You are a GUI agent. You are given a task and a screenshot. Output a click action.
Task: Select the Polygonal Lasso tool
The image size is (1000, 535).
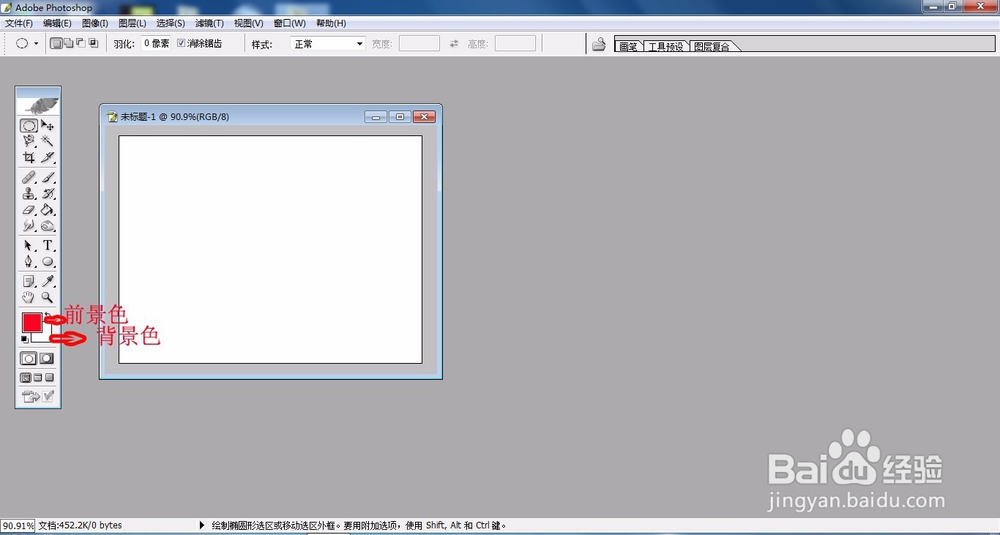pos(29,141)
